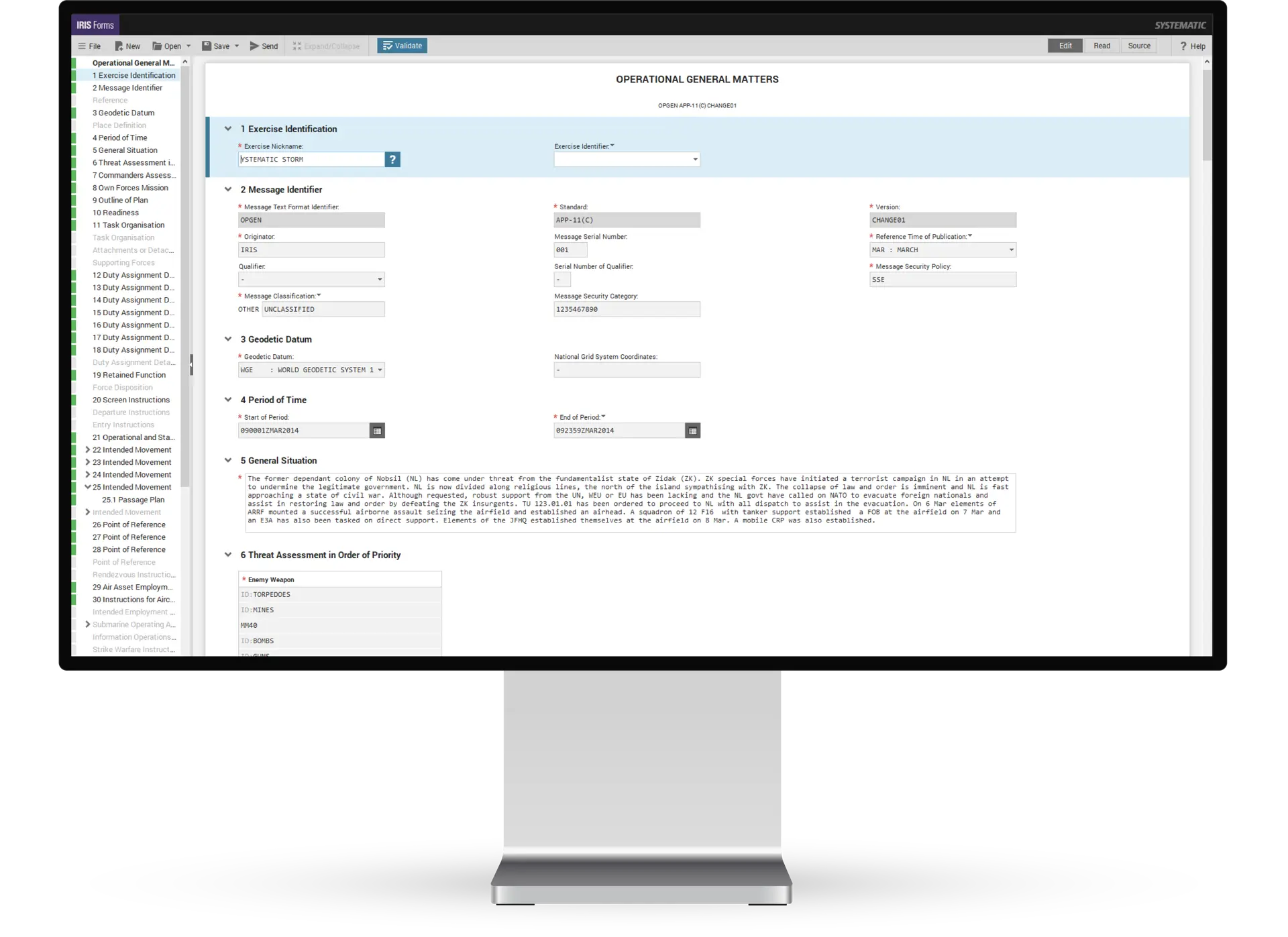Click the question mark help button

(x=393, y=158)
